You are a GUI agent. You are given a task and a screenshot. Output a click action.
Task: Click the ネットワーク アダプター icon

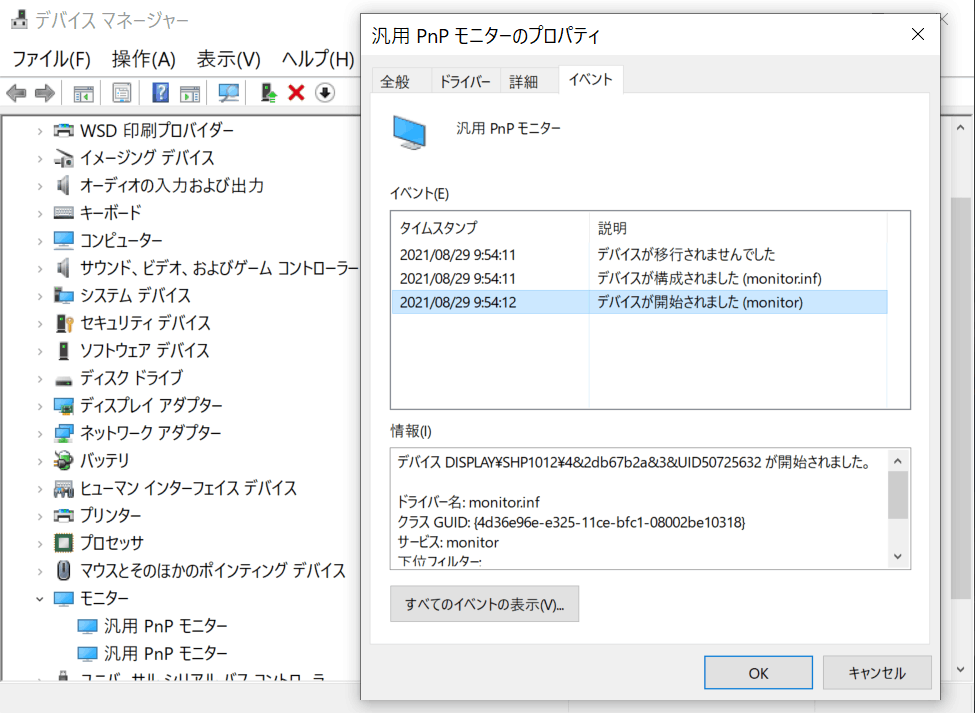[x=63, y=433]
